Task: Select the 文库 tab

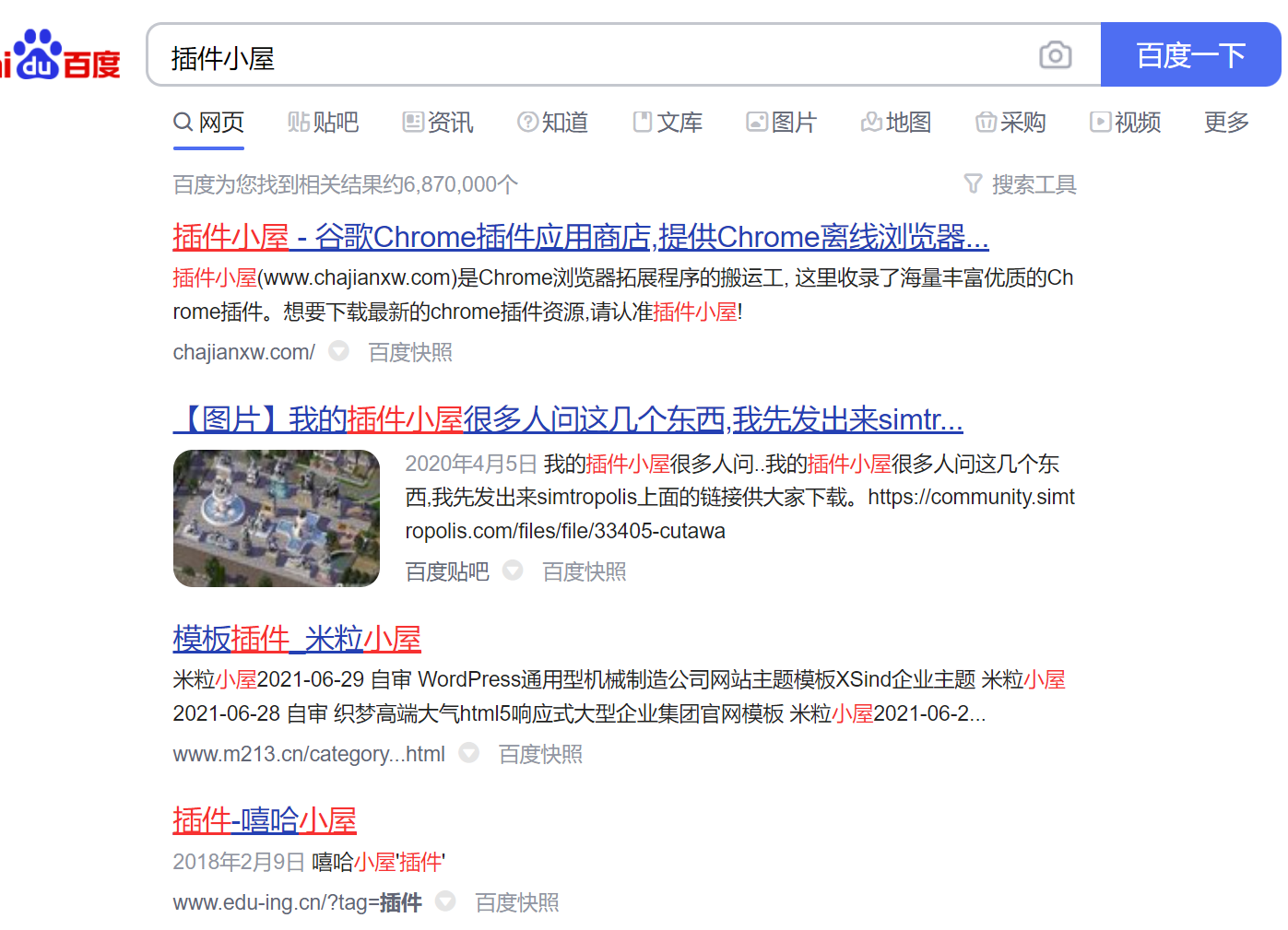Action: click(668, 122)
